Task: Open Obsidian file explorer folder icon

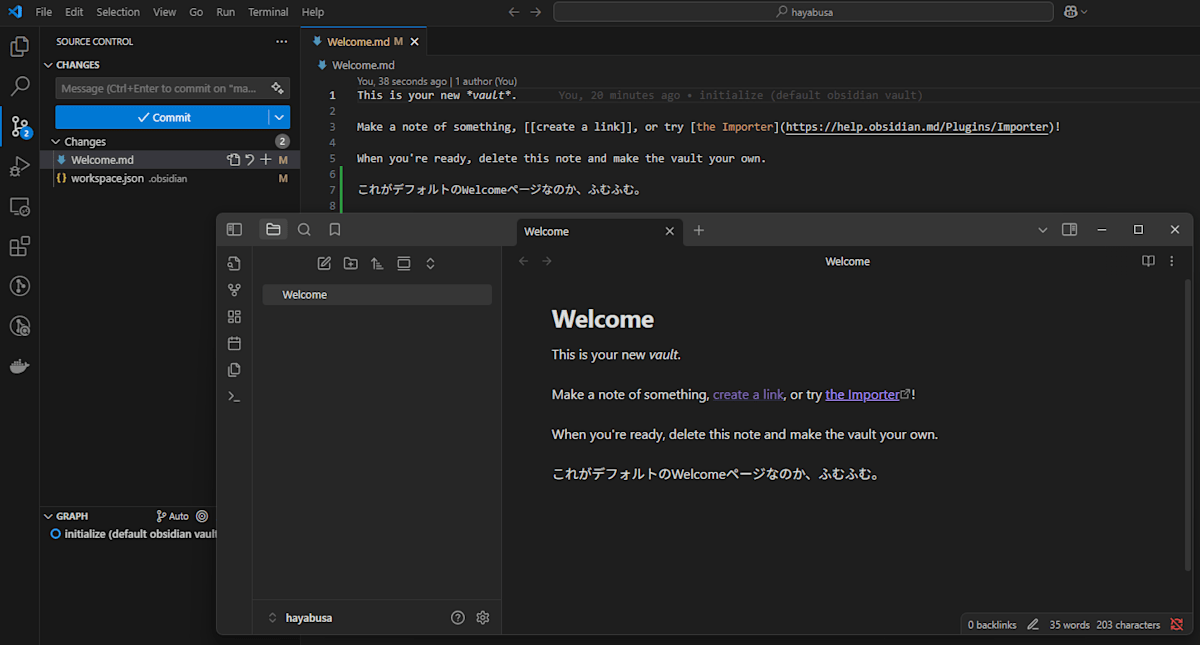Action: (273, 230)
